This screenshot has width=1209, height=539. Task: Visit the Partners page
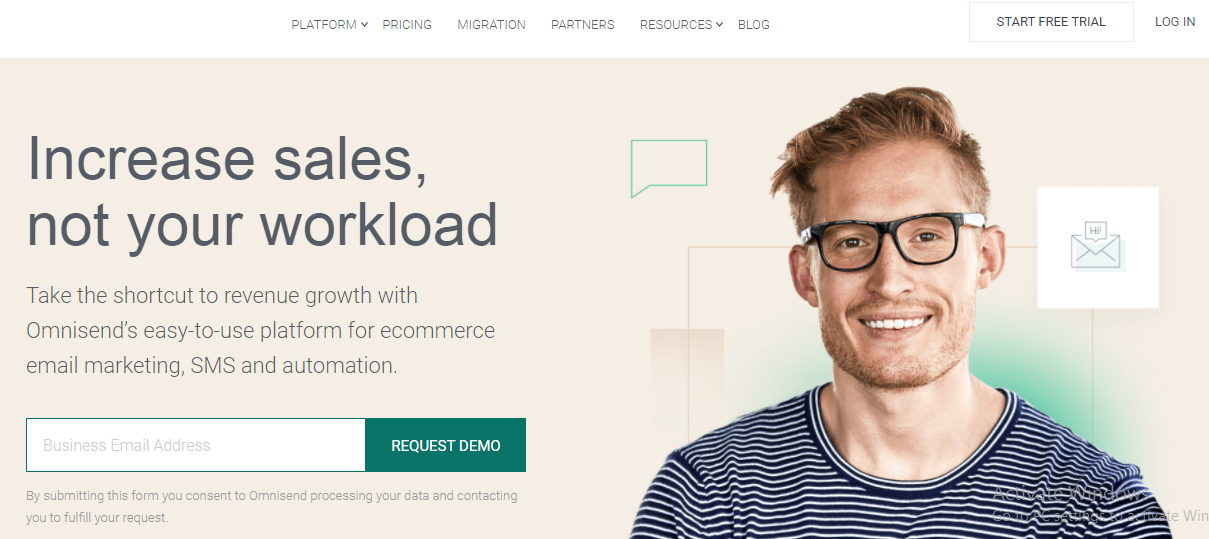click(583, 24)
